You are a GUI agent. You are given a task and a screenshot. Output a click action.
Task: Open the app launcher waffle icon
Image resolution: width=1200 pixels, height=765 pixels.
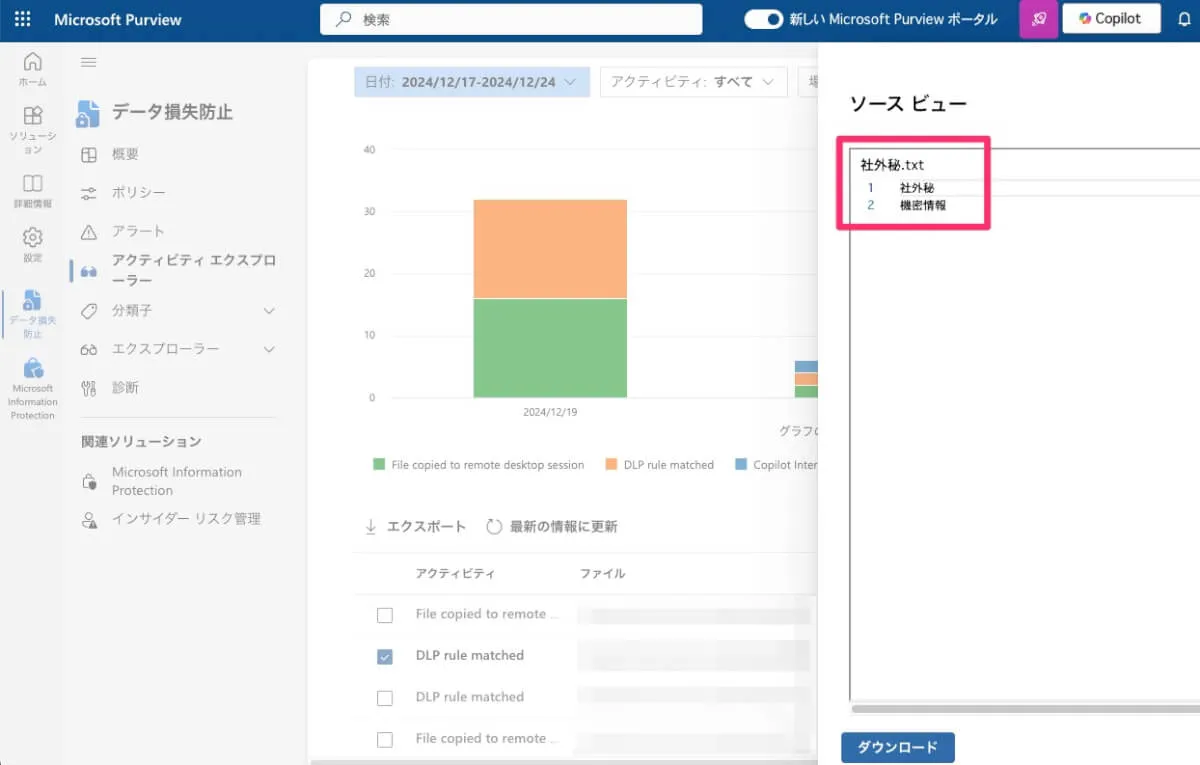[22, 19]
